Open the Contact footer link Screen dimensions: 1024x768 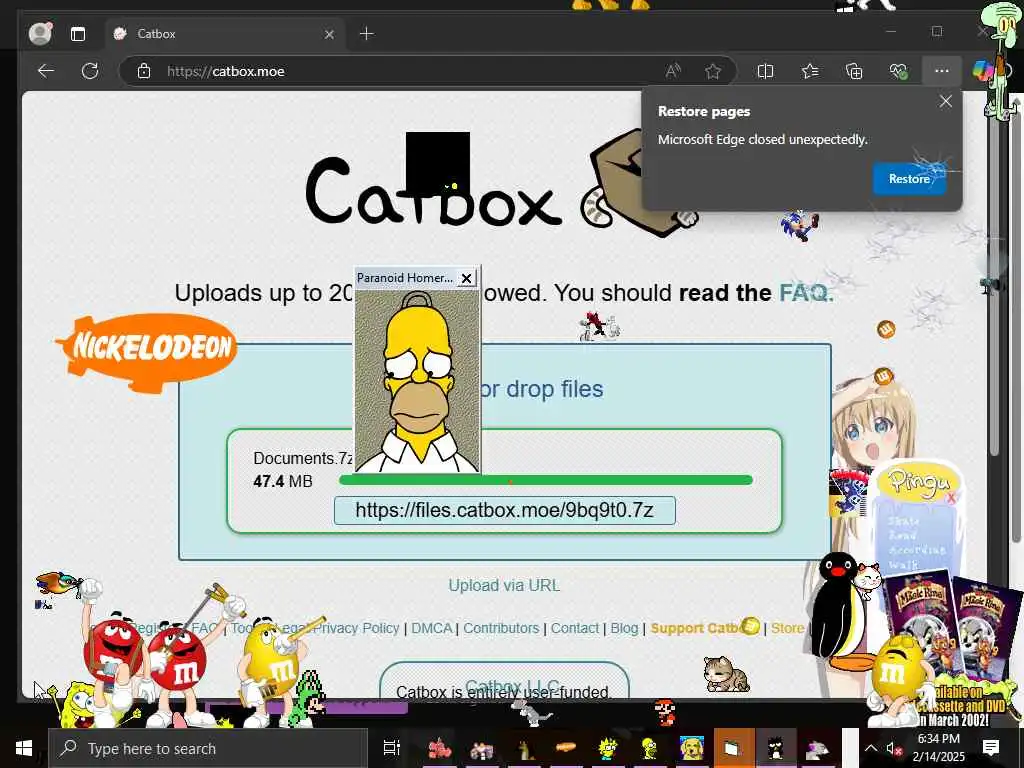coord(575,628)
